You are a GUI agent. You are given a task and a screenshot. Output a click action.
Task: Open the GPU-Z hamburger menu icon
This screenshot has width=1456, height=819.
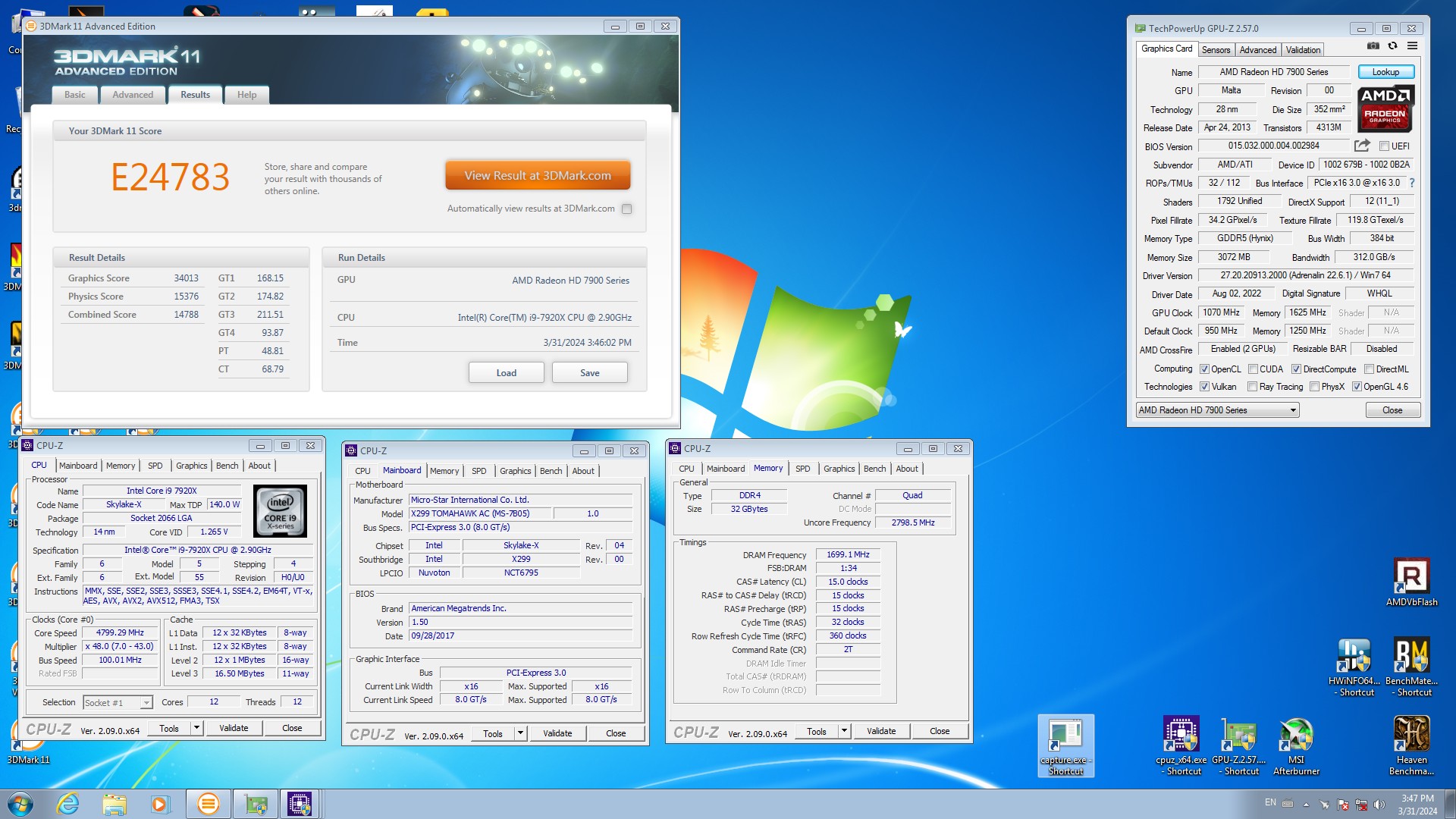tap(1412, 45)
